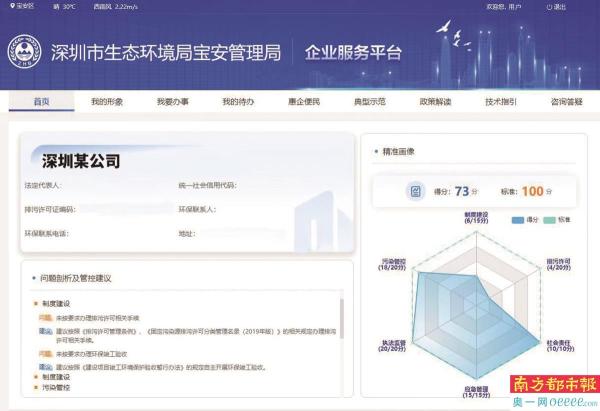Viewport: 600px width, 411px height.
Task: Click the 建议 tag icon under 制度建设
Action: (x=44, y=328)
